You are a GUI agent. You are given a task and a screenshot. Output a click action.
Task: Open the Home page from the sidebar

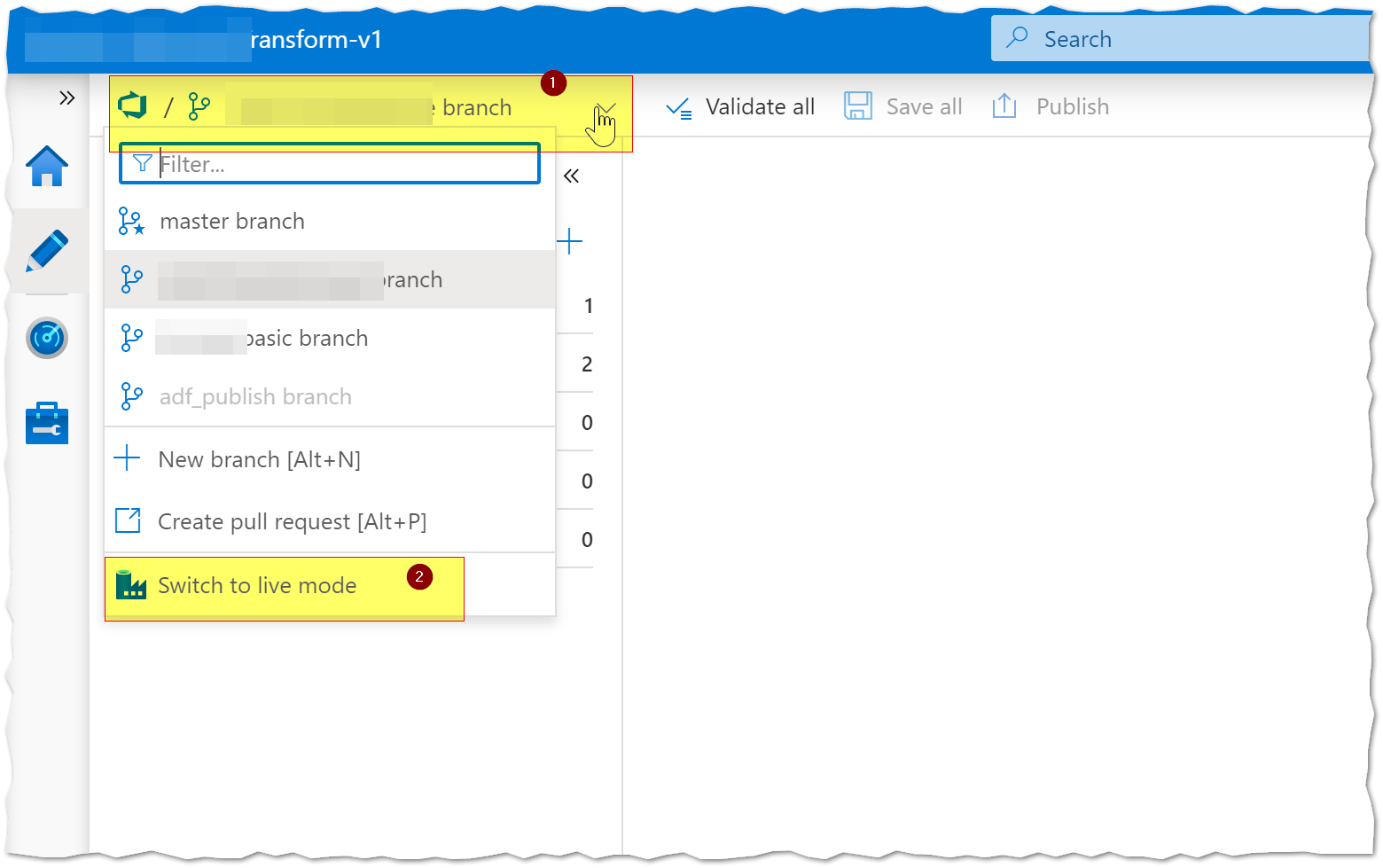46,165
